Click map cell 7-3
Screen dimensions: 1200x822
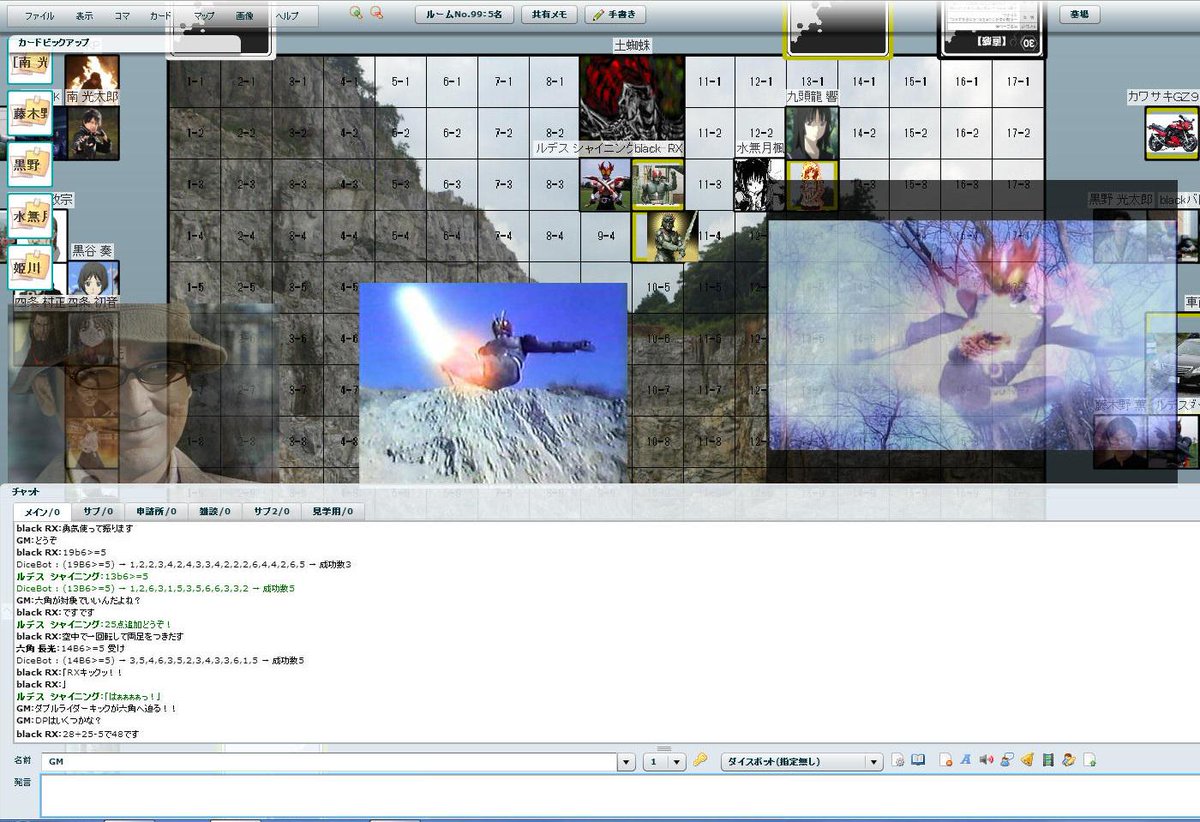tap(504, 184)
